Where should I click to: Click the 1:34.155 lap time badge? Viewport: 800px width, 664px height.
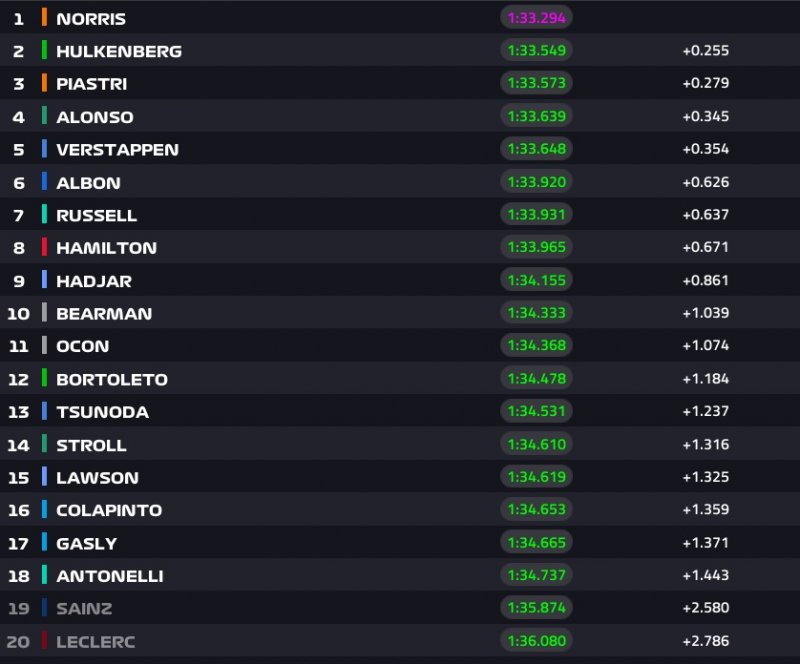tap(537, 280)
